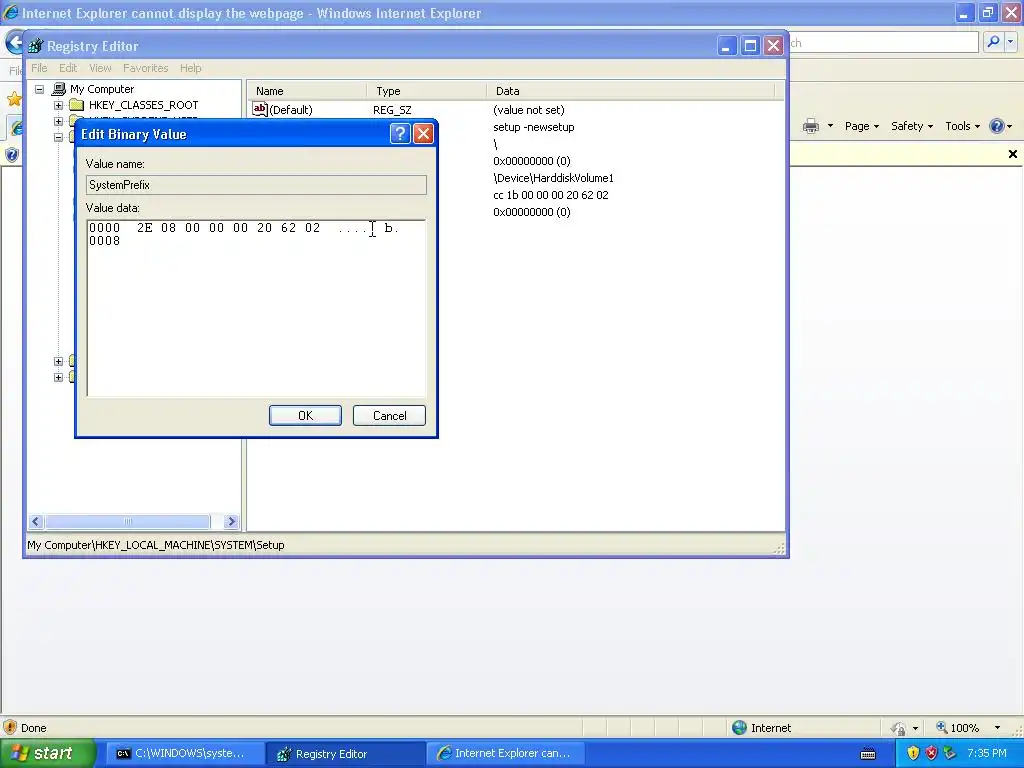The height and width of the screenshot is (768, 1024).
Task: Click the REG_SZ type cell
Action: pyautogui.click(x=392, y=110)
